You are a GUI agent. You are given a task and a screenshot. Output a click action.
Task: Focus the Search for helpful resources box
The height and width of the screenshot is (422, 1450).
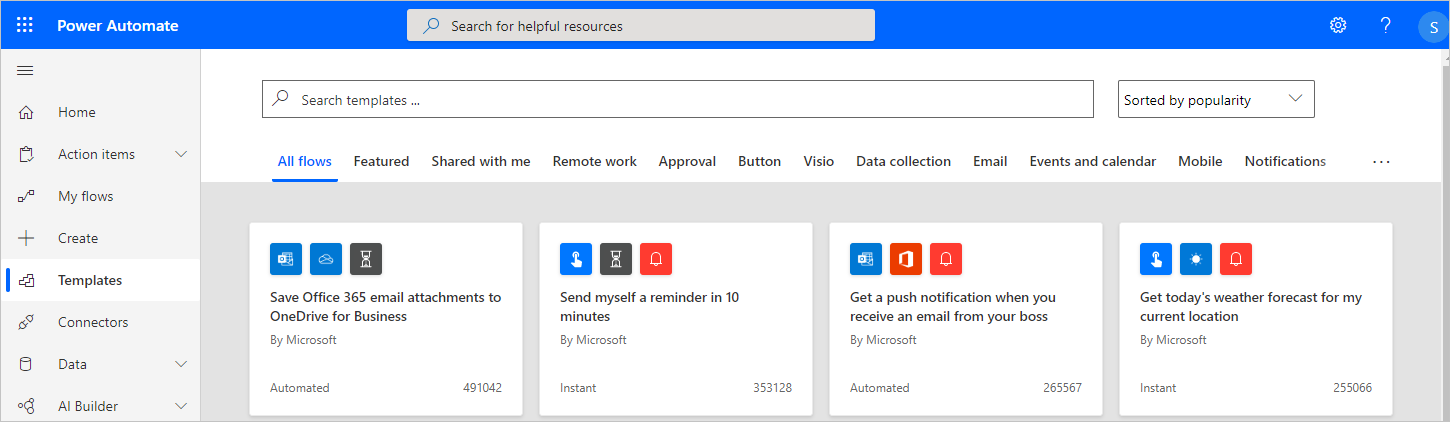pyautogui.click(x=641, y=25)
